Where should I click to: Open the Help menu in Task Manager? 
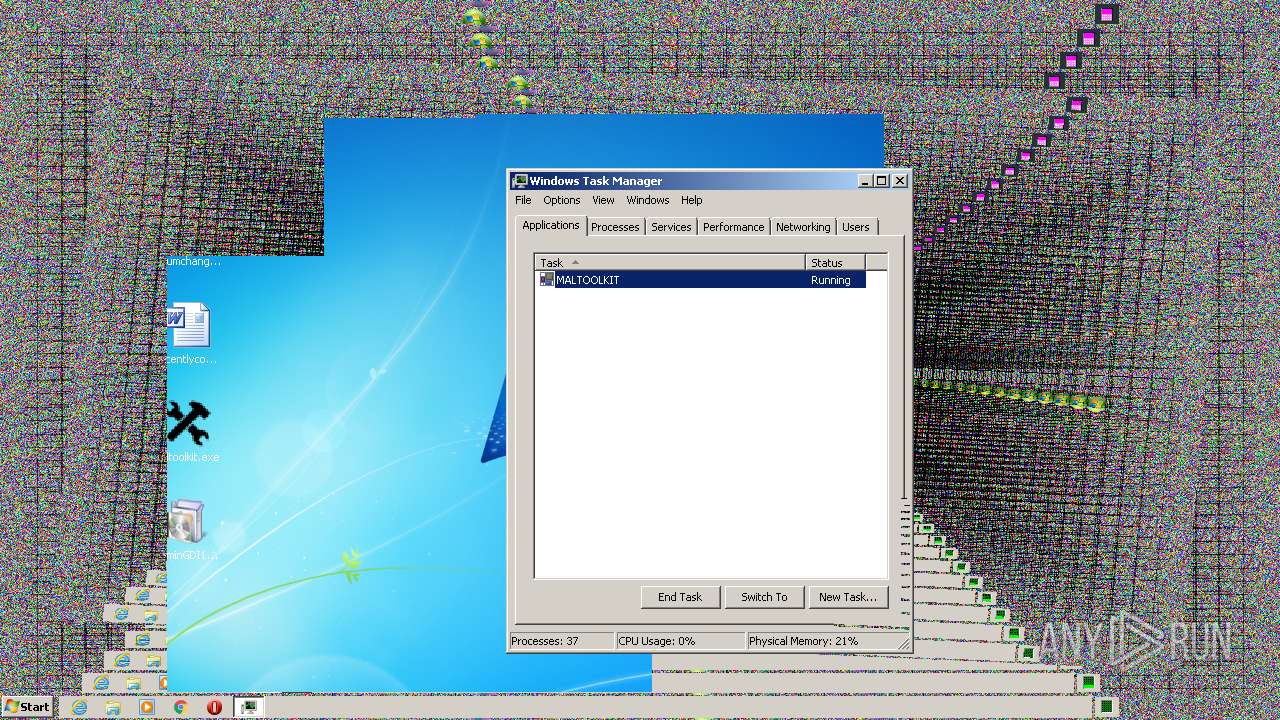pos(692,200)
